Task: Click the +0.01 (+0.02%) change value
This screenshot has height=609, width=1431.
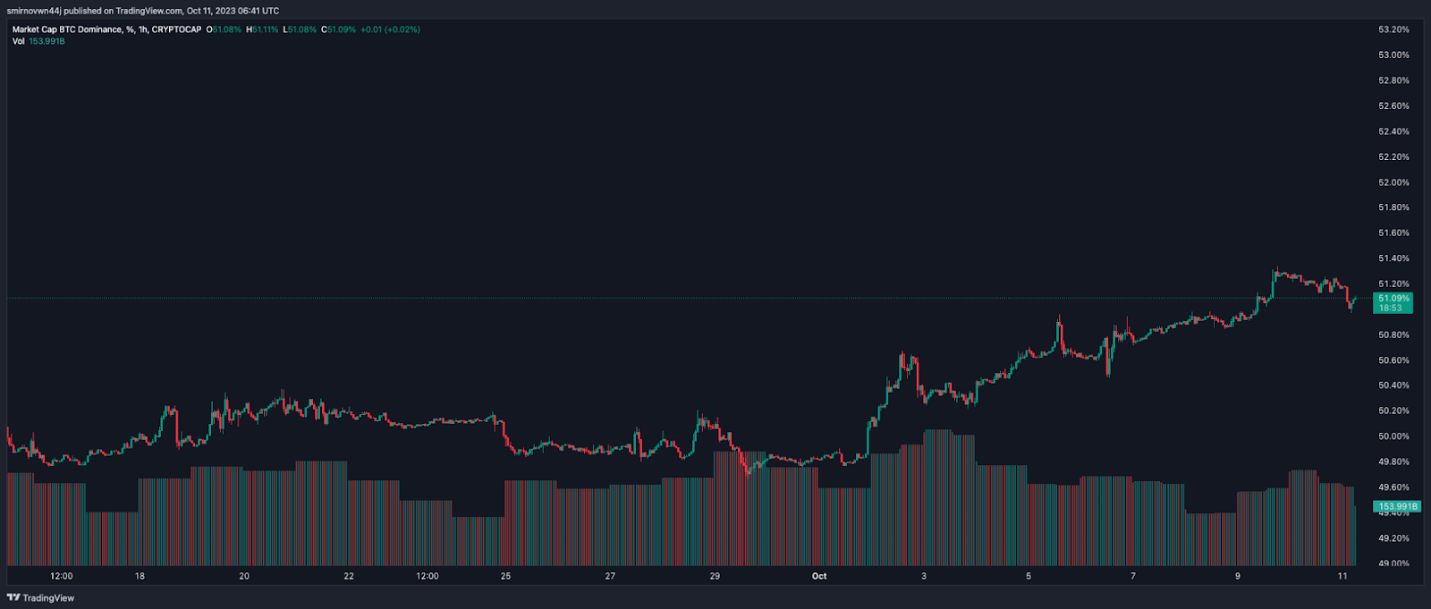Action: [390, 30]
